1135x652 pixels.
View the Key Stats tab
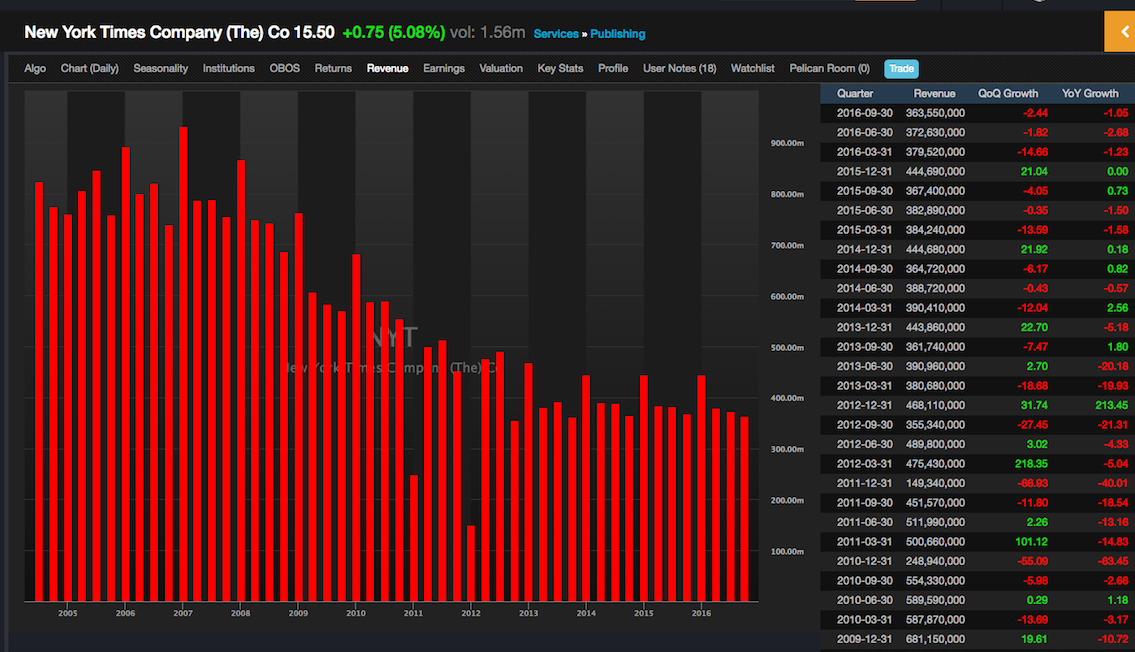pos(560,68)
